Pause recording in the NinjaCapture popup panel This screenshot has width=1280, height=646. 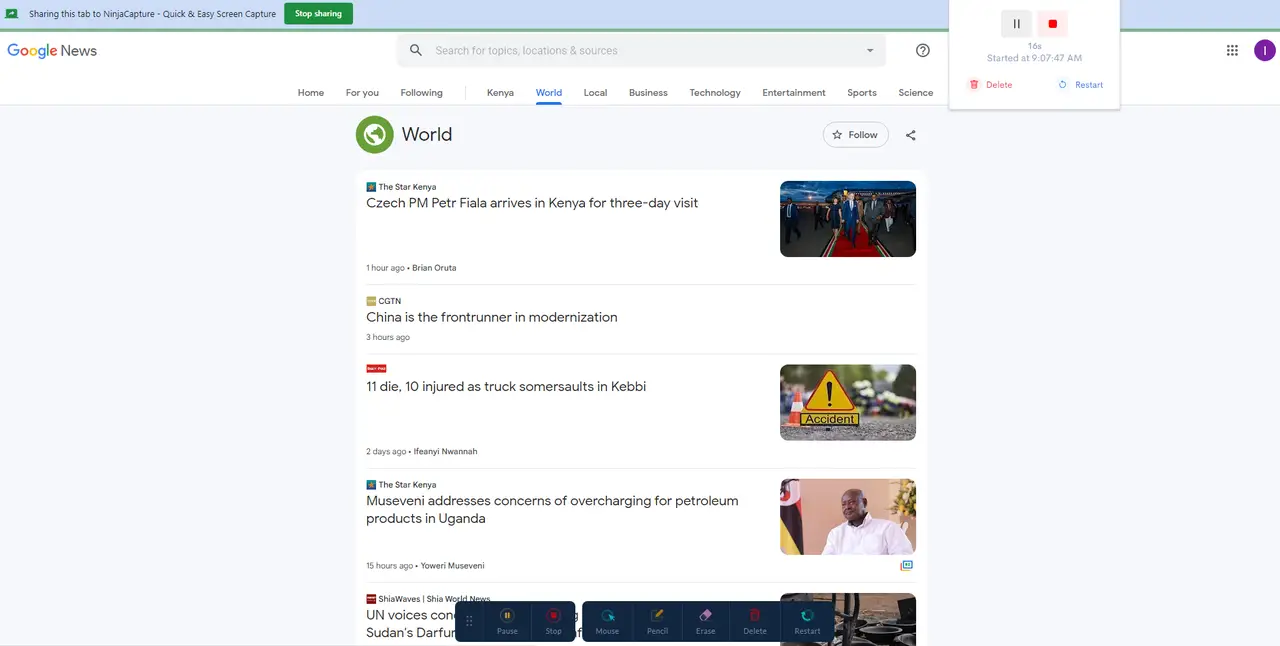(1016, 23)
